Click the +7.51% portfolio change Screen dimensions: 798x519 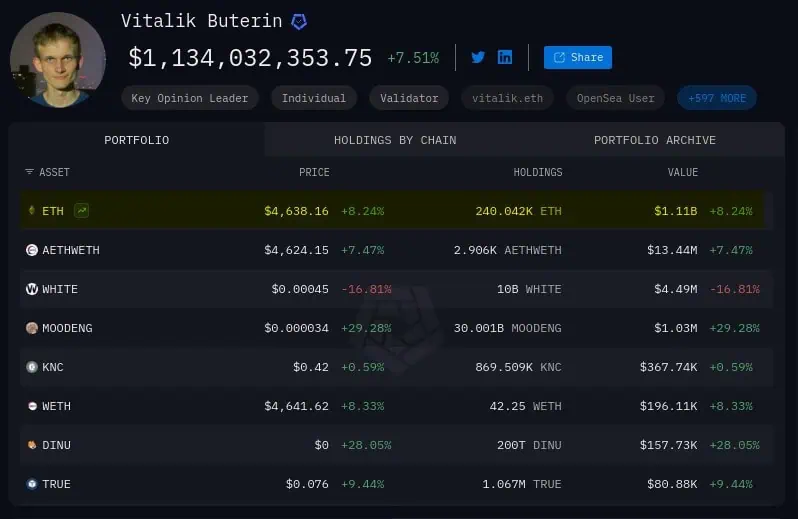pyautogui.click(x=413, y=58)
